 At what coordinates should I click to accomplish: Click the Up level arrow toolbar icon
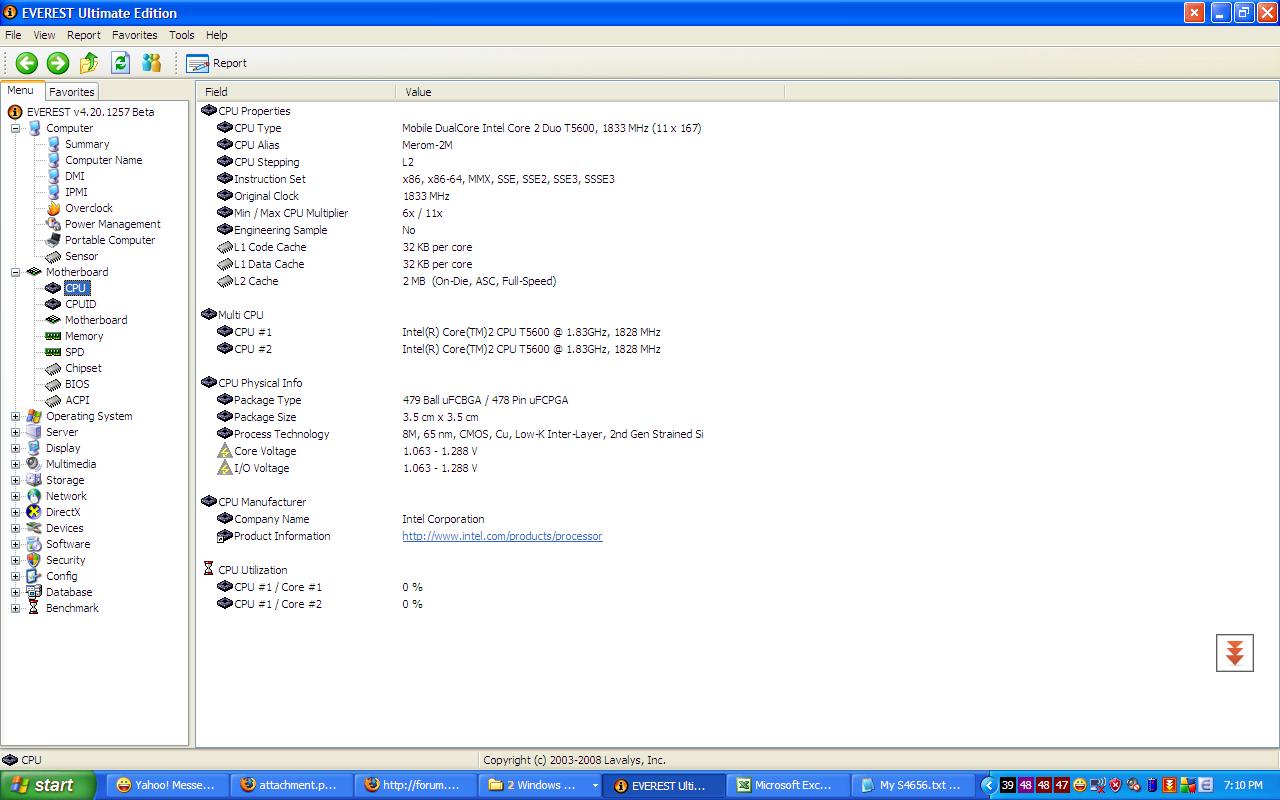[89, 63]
